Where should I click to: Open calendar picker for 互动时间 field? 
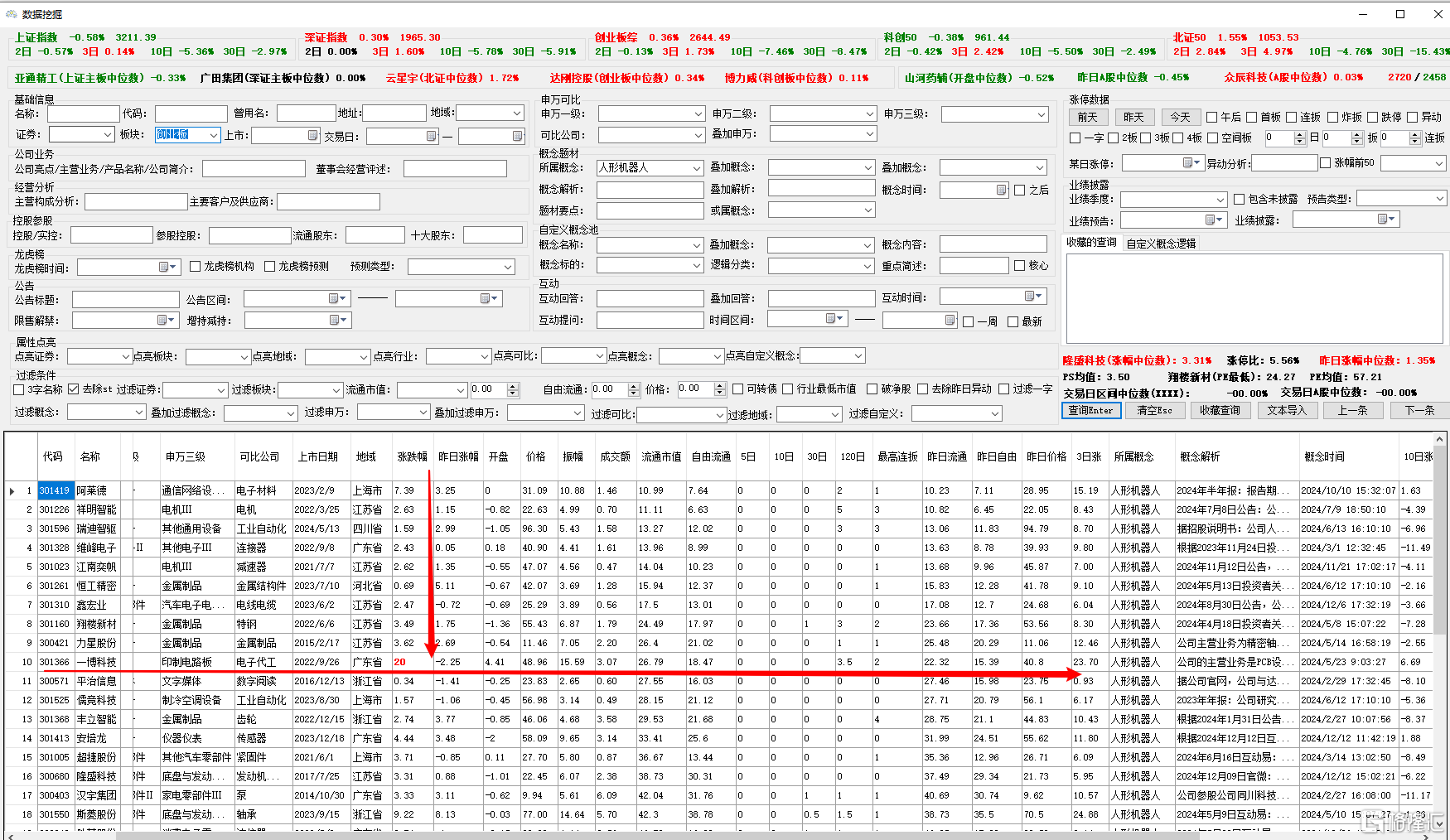(x=1033, y=297)
